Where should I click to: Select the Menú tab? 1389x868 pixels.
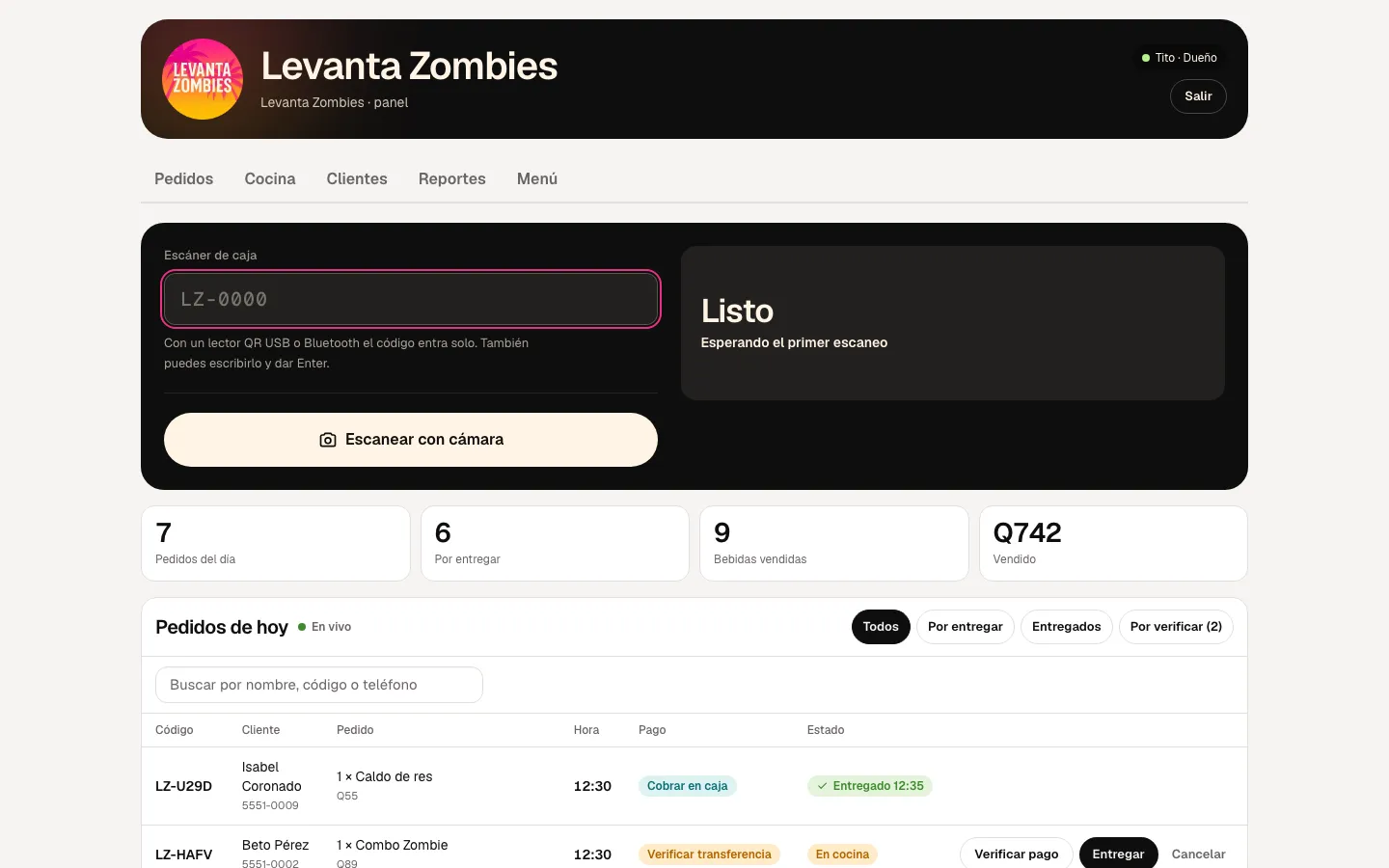point(537,178)
